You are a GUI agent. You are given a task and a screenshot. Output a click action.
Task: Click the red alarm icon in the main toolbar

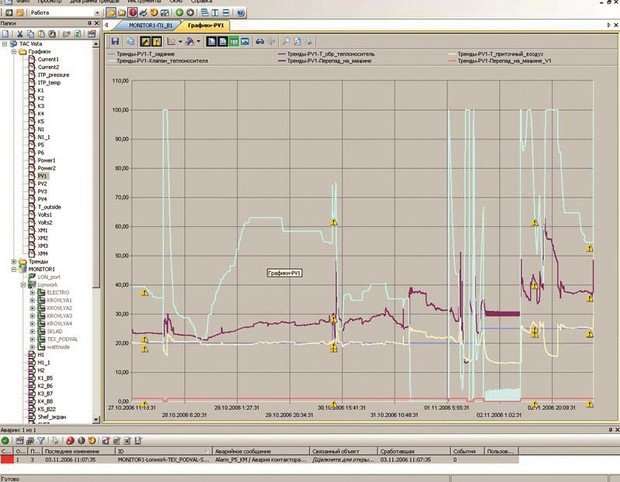132,13
